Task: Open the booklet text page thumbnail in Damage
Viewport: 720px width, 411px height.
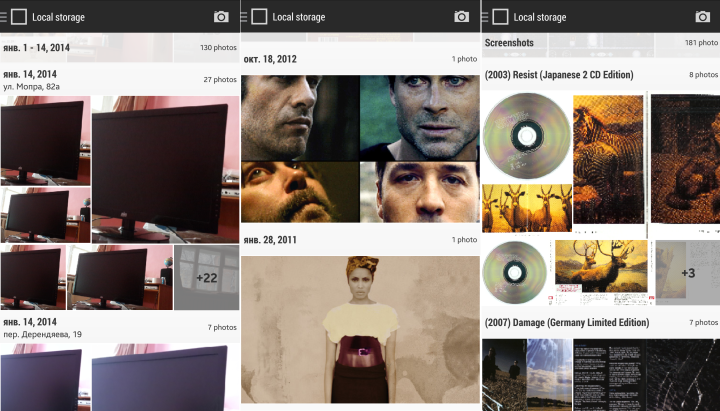Action: click(609, 375)
